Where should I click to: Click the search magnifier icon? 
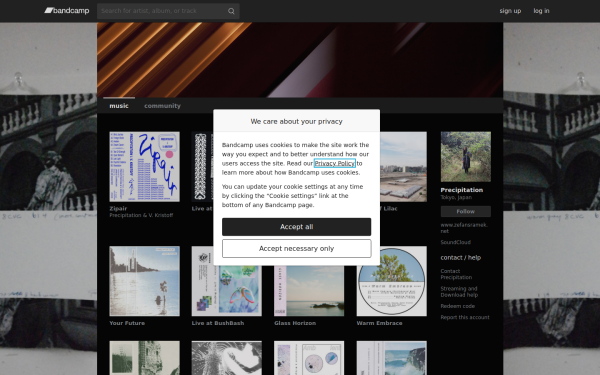tap(231, 11)
